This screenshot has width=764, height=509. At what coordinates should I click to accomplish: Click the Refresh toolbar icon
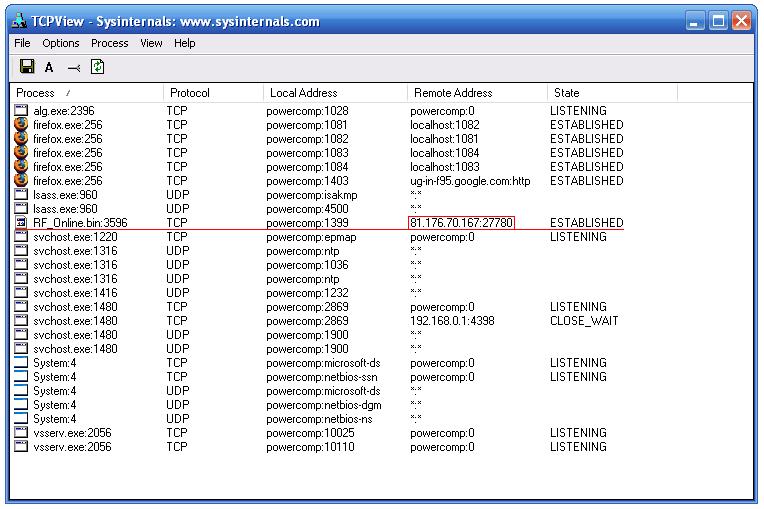(97, 67)
